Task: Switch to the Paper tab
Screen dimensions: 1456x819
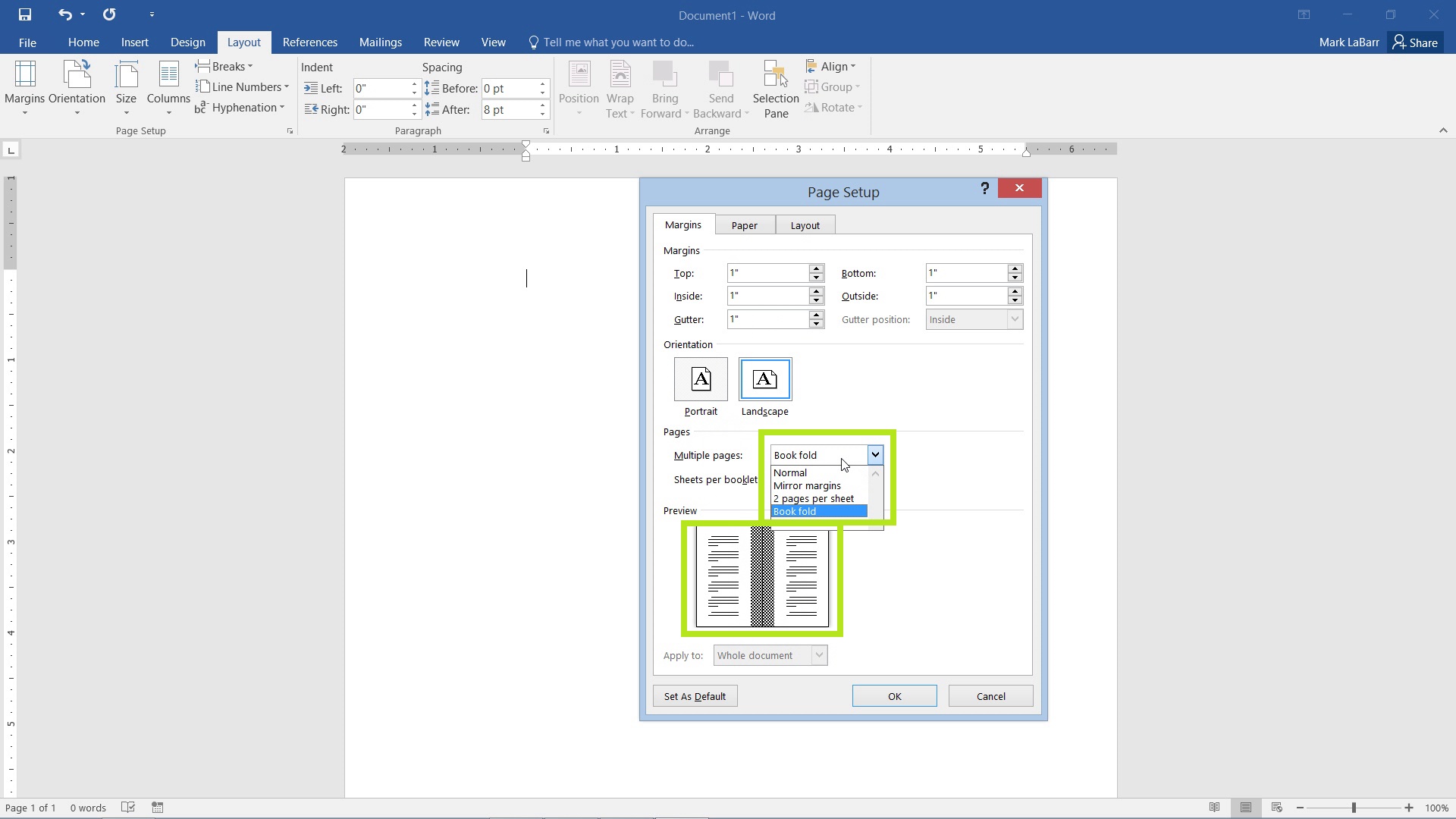Action: point(745,225)
